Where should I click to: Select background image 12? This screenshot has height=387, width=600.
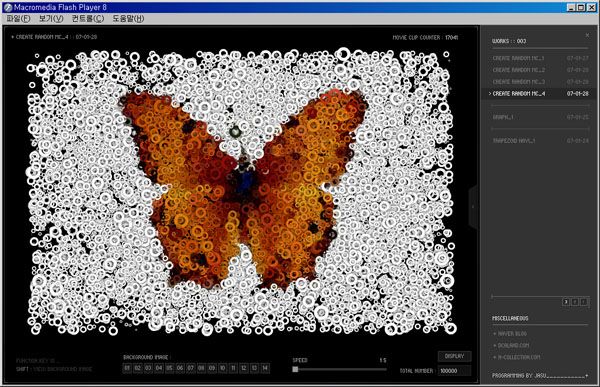tap(244, 368)
